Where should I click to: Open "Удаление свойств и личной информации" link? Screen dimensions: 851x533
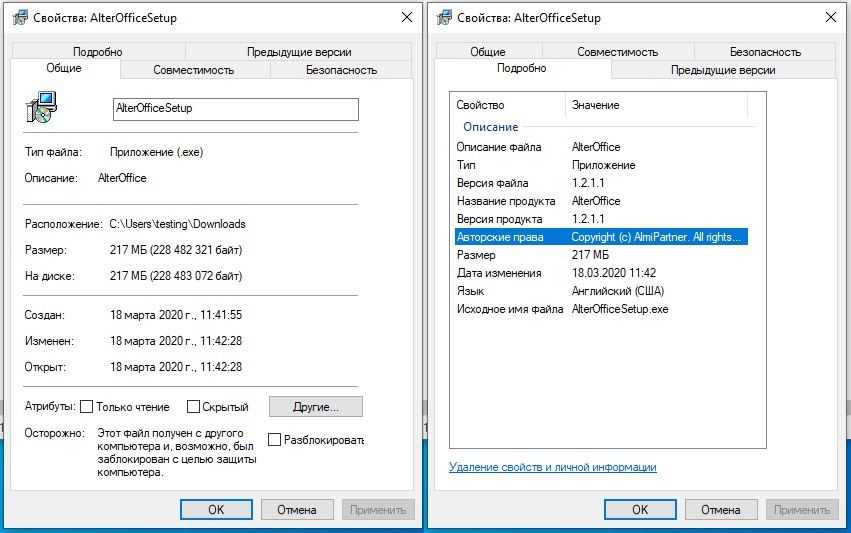tap(553, 467)
